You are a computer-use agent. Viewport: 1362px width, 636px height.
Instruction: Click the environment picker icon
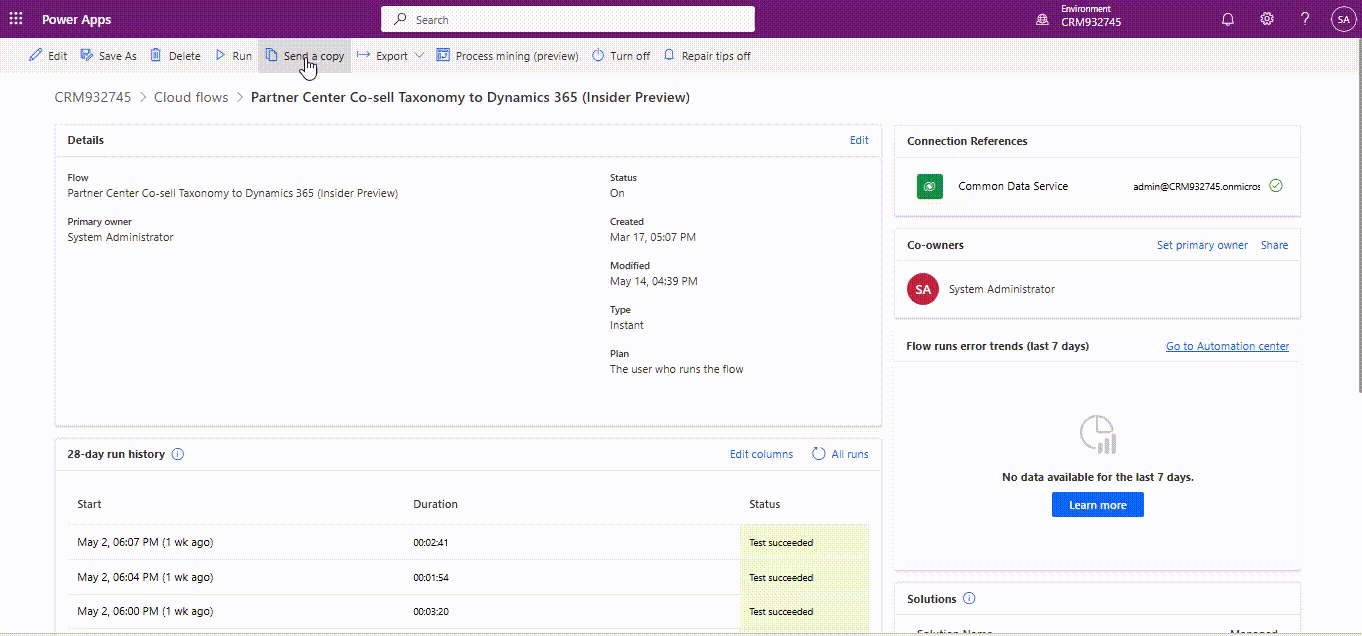click(1042, 19)
